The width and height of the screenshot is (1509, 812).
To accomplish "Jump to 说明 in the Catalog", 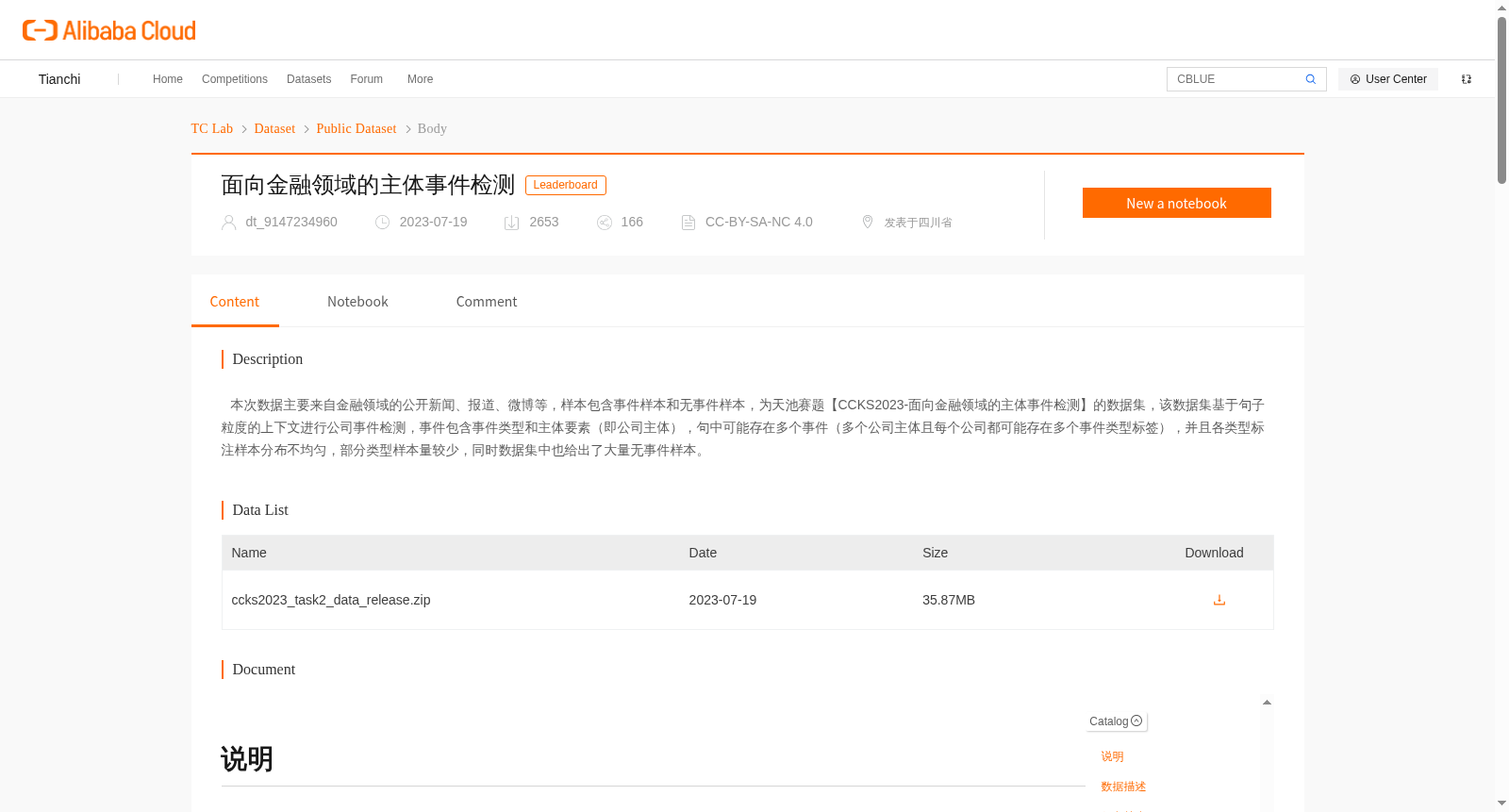I will tap(1112, 756).
